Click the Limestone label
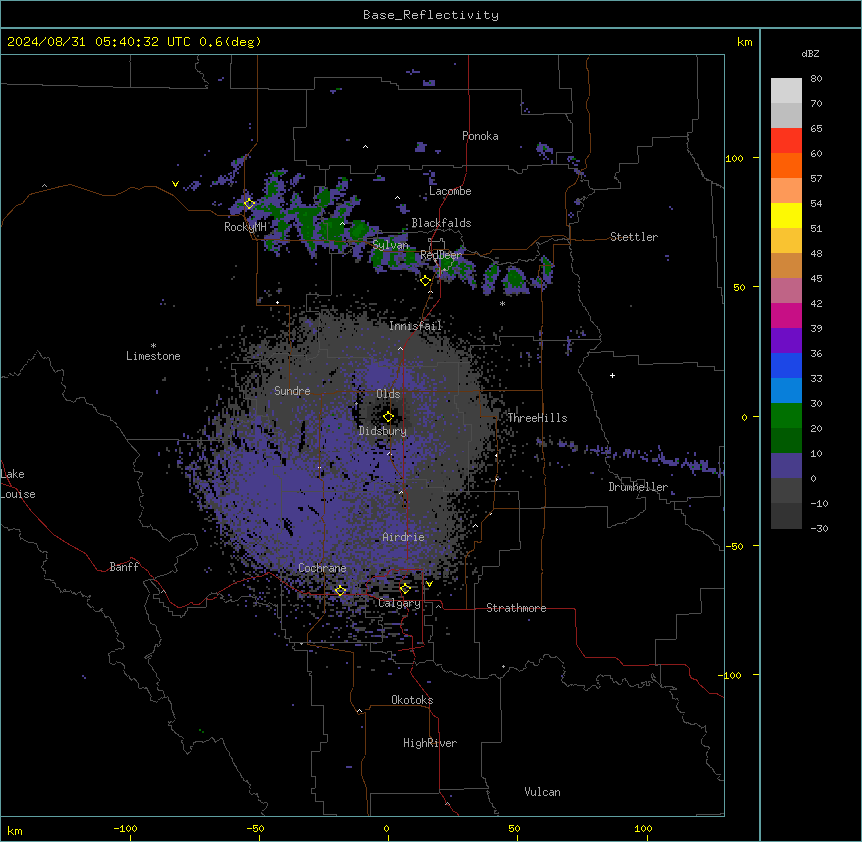Screen dimensions: 862x842 tap(153, 356)
